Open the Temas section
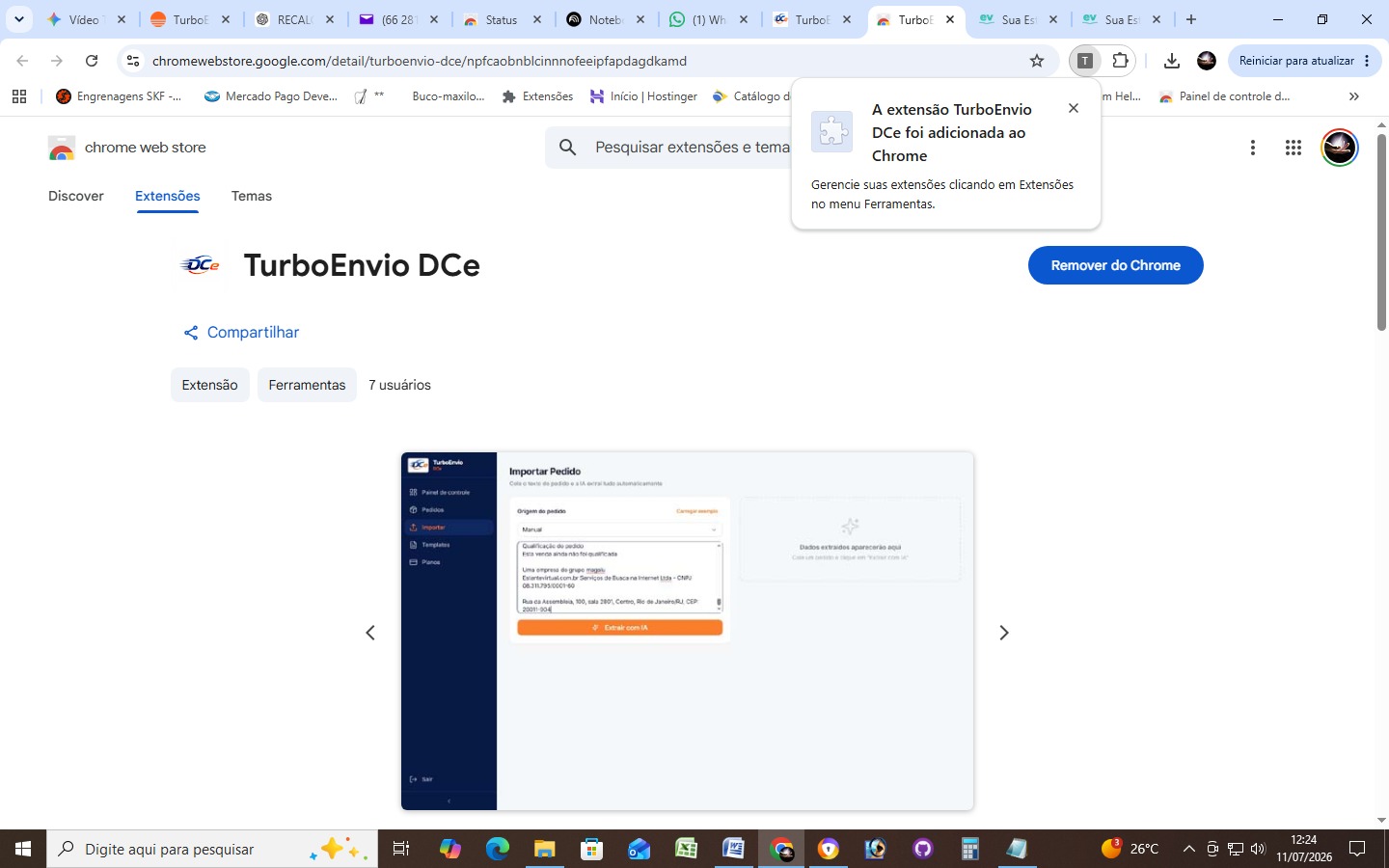This screenshot has width=1389, height=868. click(252, 196)
